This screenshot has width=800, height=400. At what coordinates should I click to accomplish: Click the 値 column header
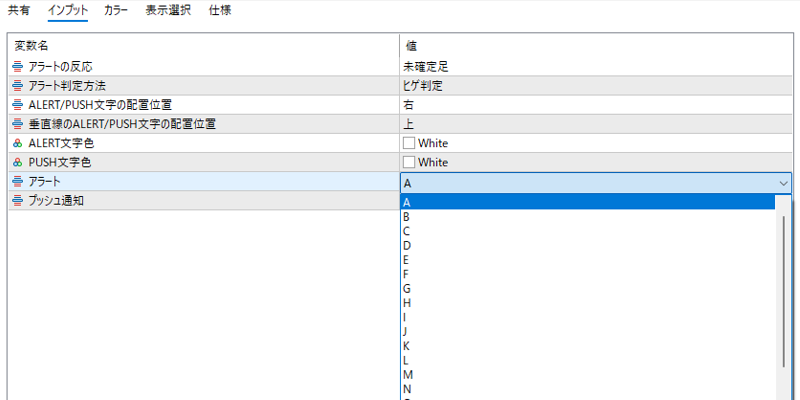tap(596, 46)
